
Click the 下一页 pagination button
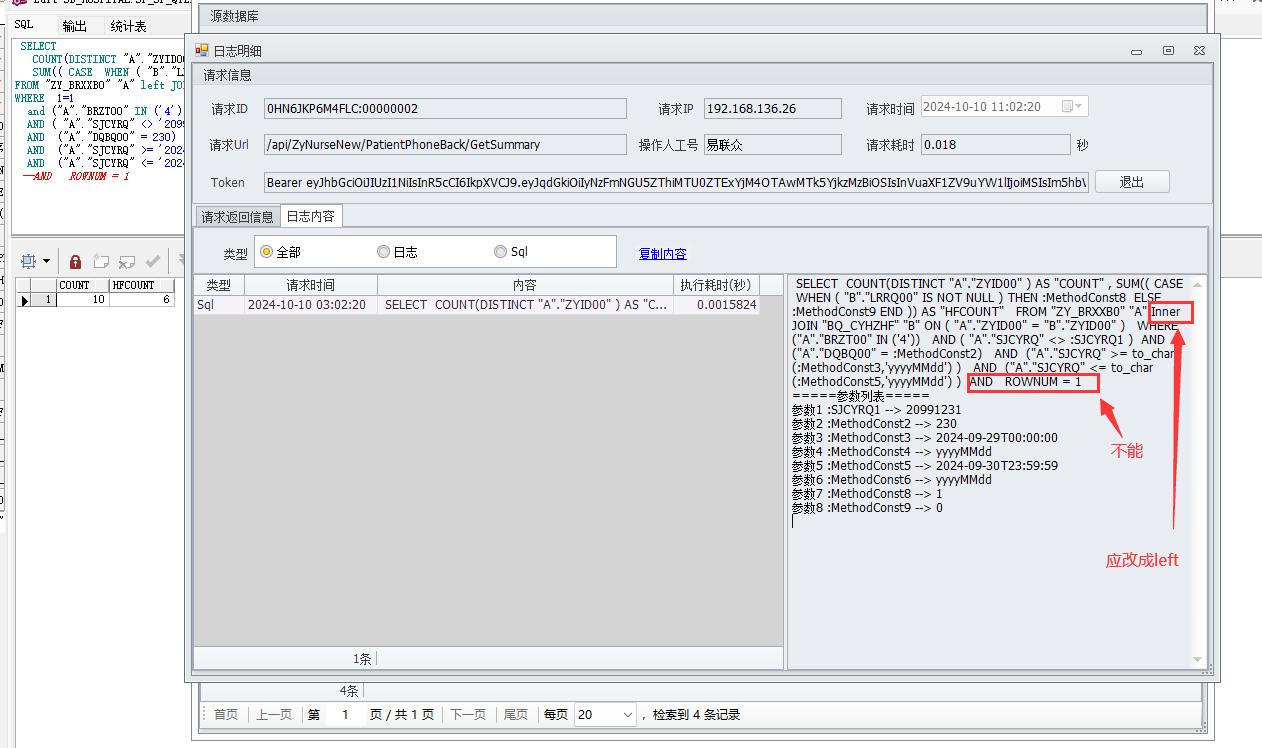tap(467, 715)
